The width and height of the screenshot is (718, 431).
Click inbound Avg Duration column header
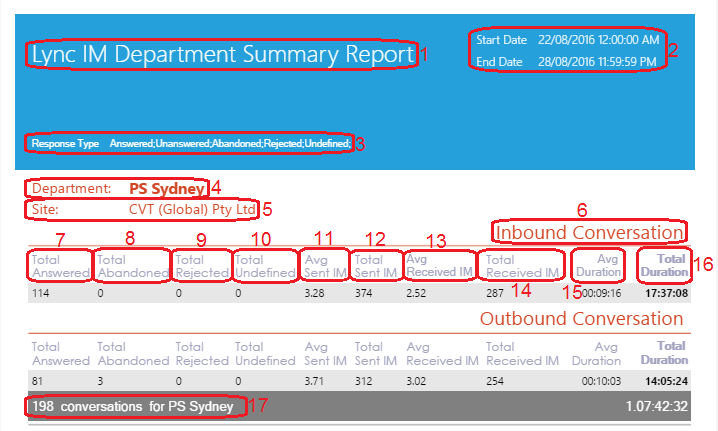[x=598, y=266]
